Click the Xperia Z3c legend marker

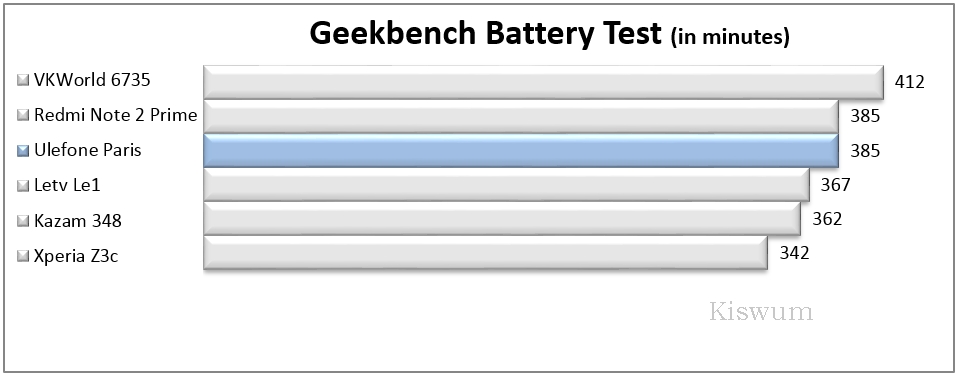[x=24, y=256]
